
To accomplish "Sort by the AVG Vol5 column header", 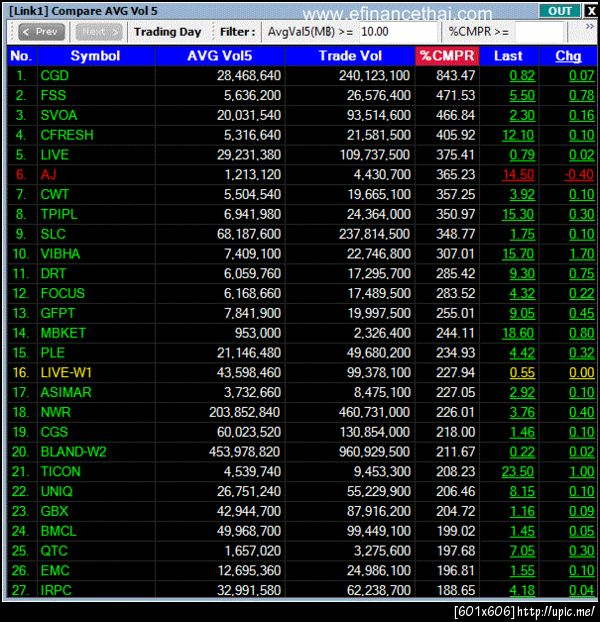I will pyautogui.click(x=220, y=56).
